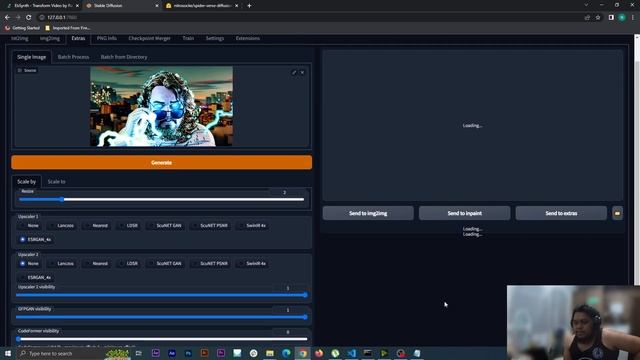Open a new browser tab with plus
The height and width of the screenshot is (360, 640).
[x=249, y=6]
